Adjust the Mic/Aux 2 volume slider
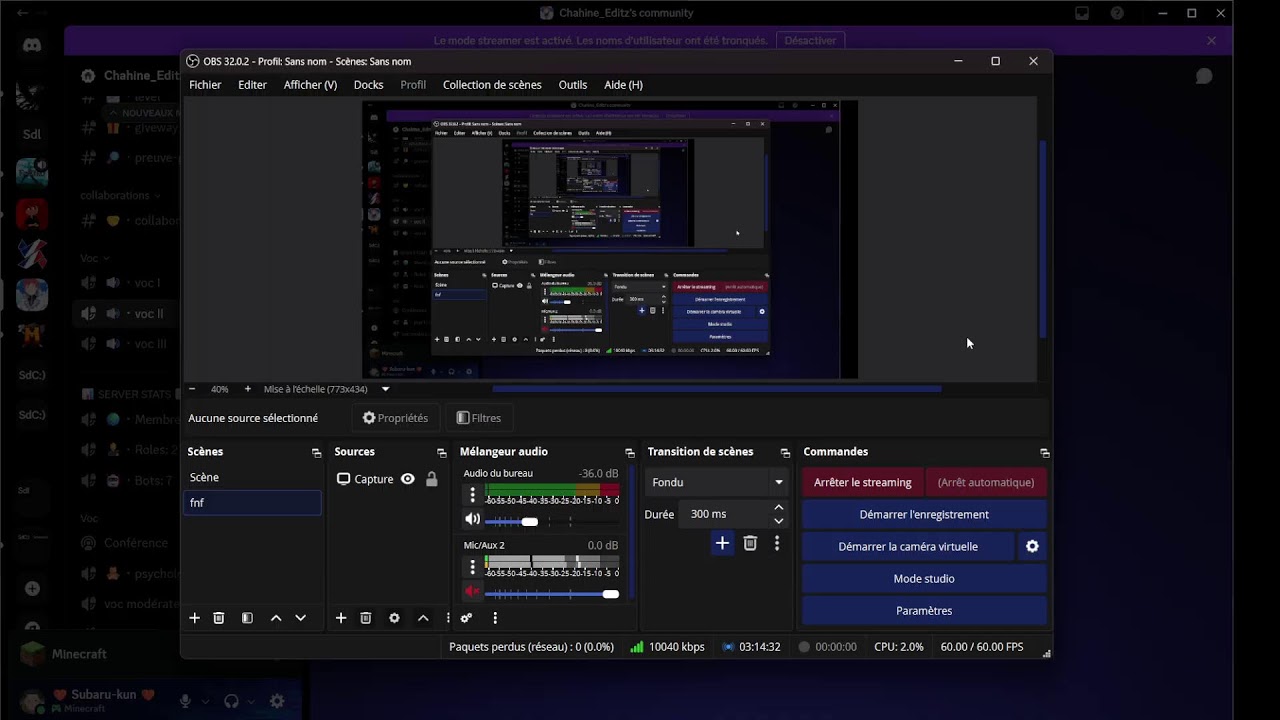 [x=552, y=593]
